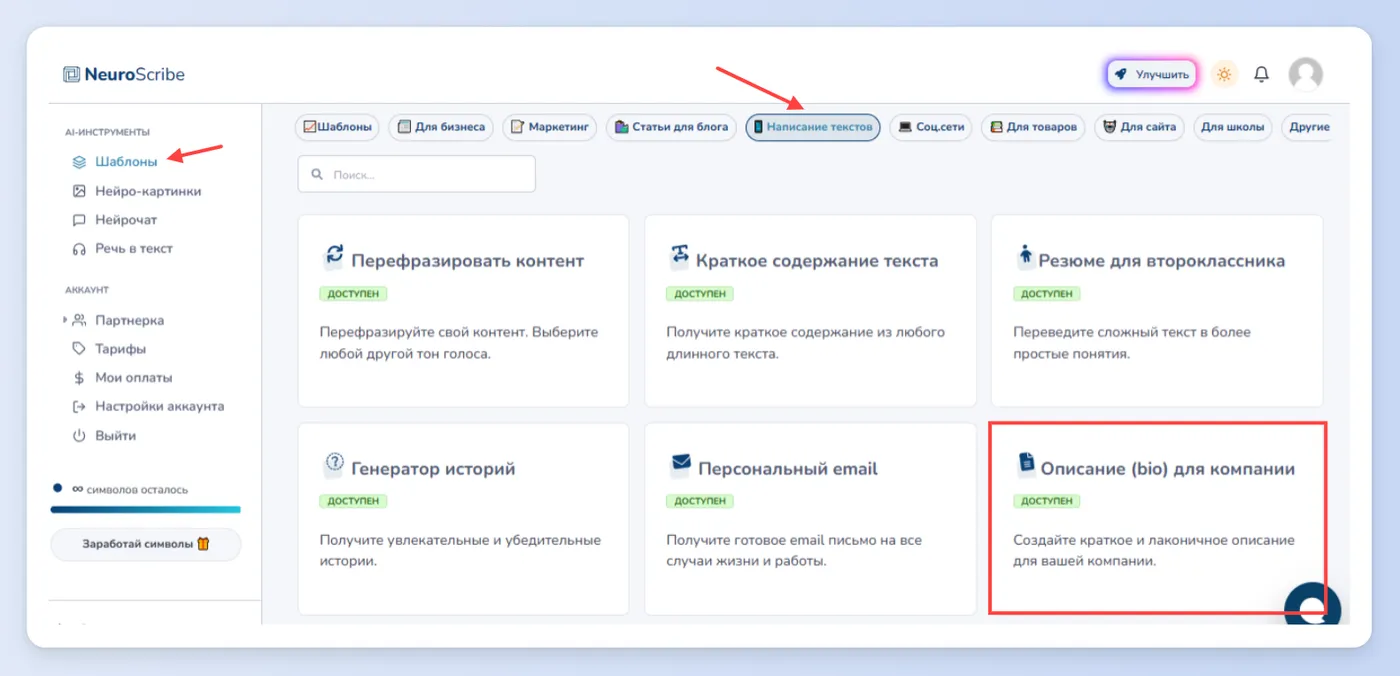Open the user profile avatar
The image size is (1400, 676).
(1306, 74)
